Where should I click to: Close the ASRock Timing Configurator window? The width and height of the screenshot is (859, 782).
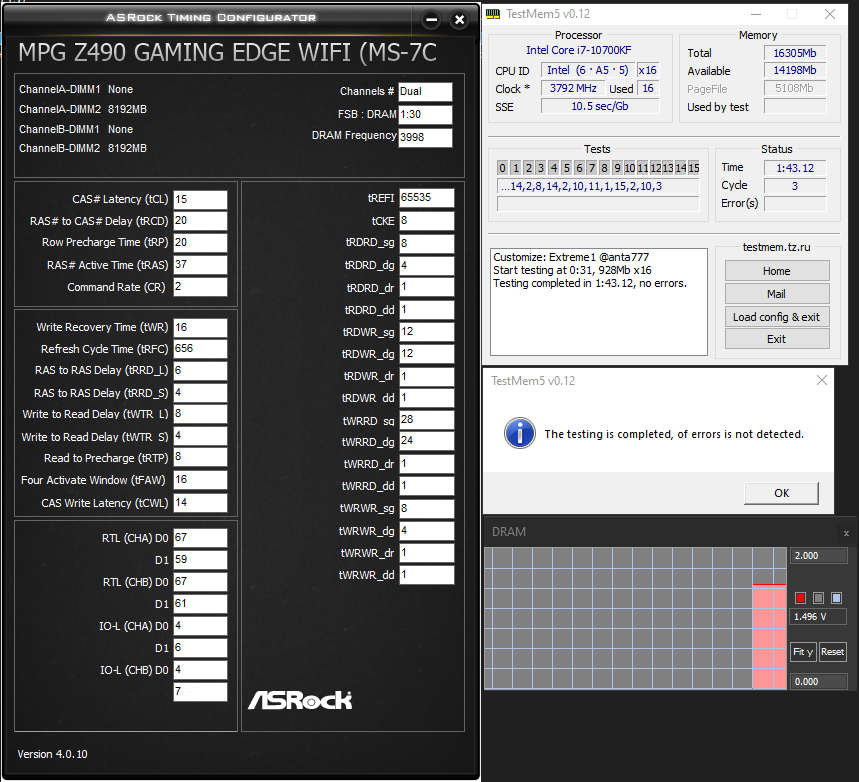[x=459, y=20]
